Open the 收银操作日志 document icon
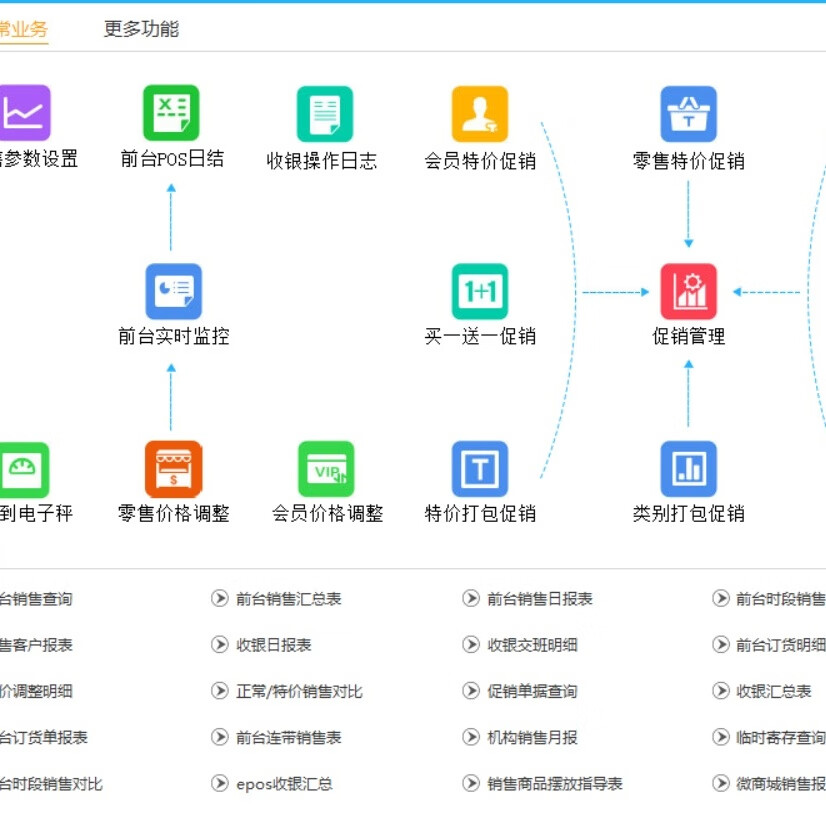Viewport: 826px width, 826px height. coord(324,114)
